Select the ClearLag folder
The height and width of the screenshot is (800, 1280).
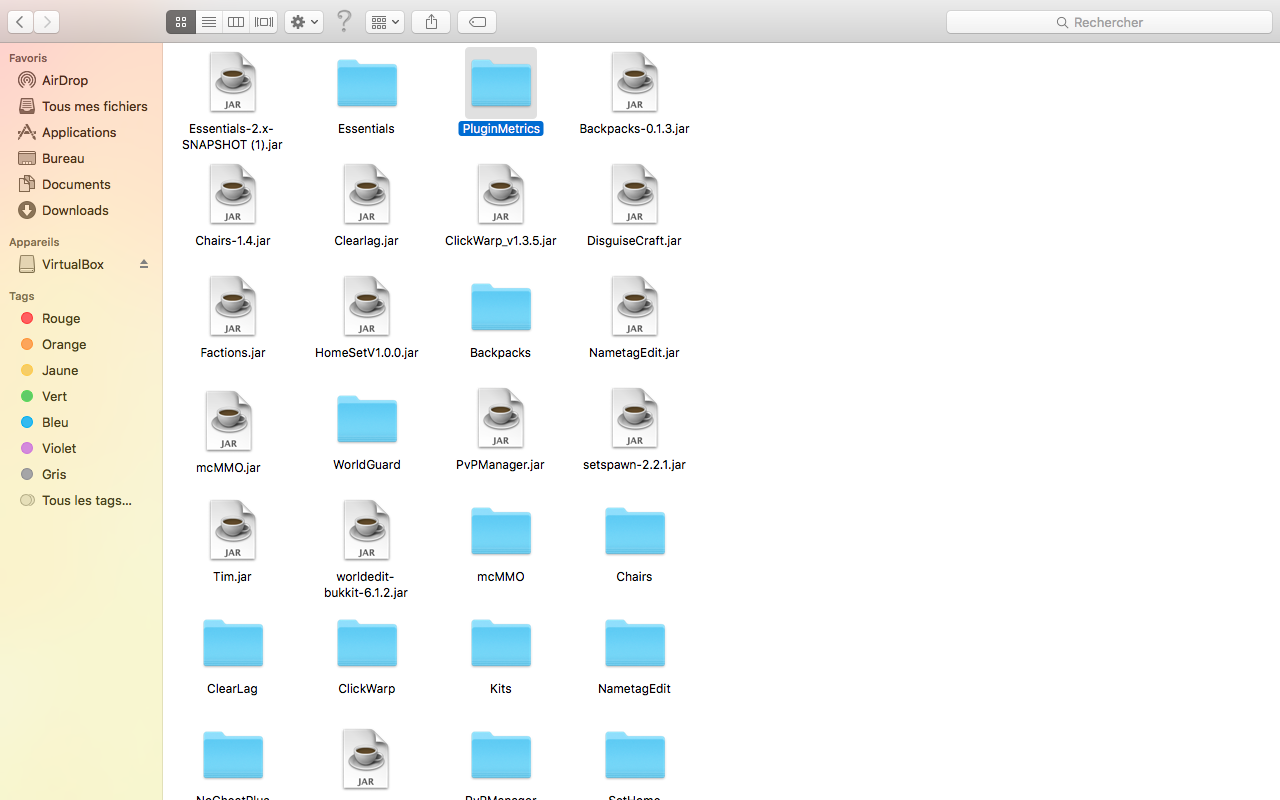point(233,643)
